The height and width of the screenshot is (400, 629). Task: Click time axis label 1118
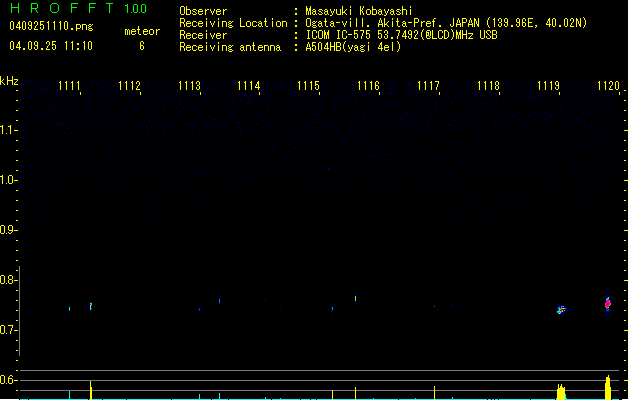(x=488, y=86)
